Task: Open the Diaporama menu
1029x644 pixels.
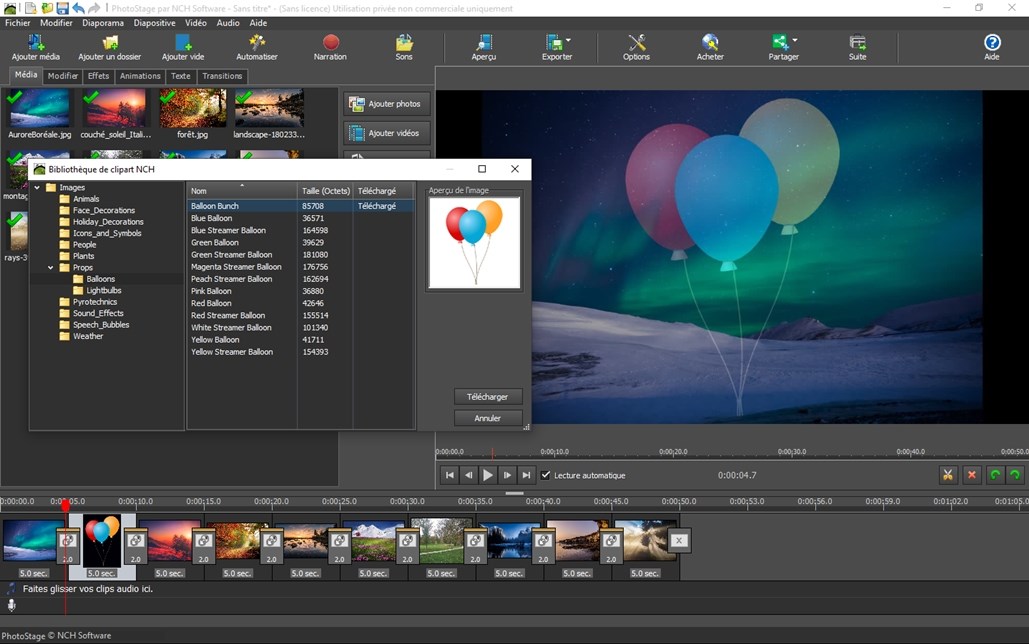Action: [x=102, y=22]
